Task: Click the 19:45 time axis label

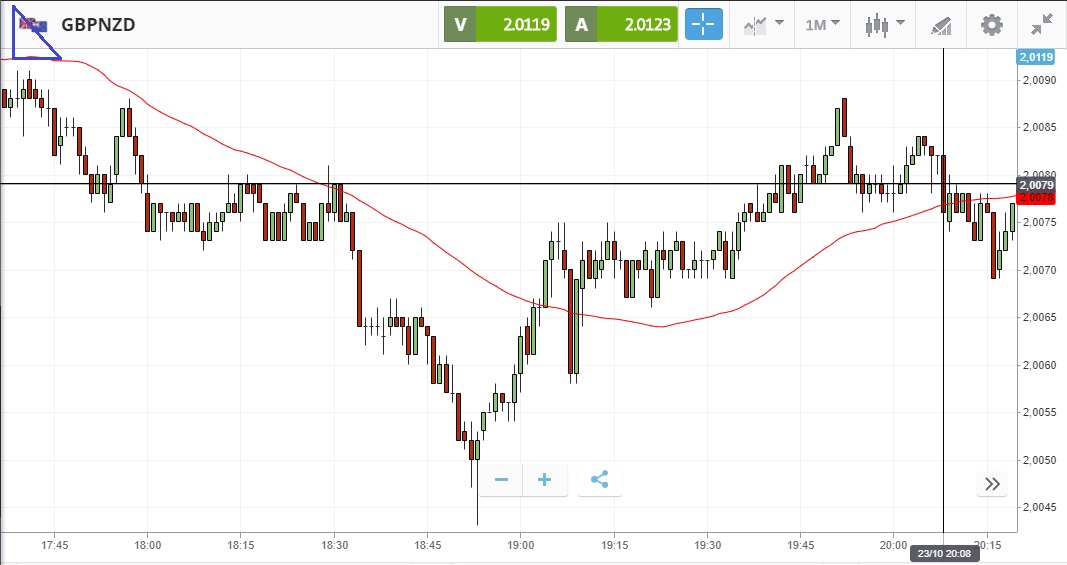Action: pyautogui.click(x=800, y=545)
